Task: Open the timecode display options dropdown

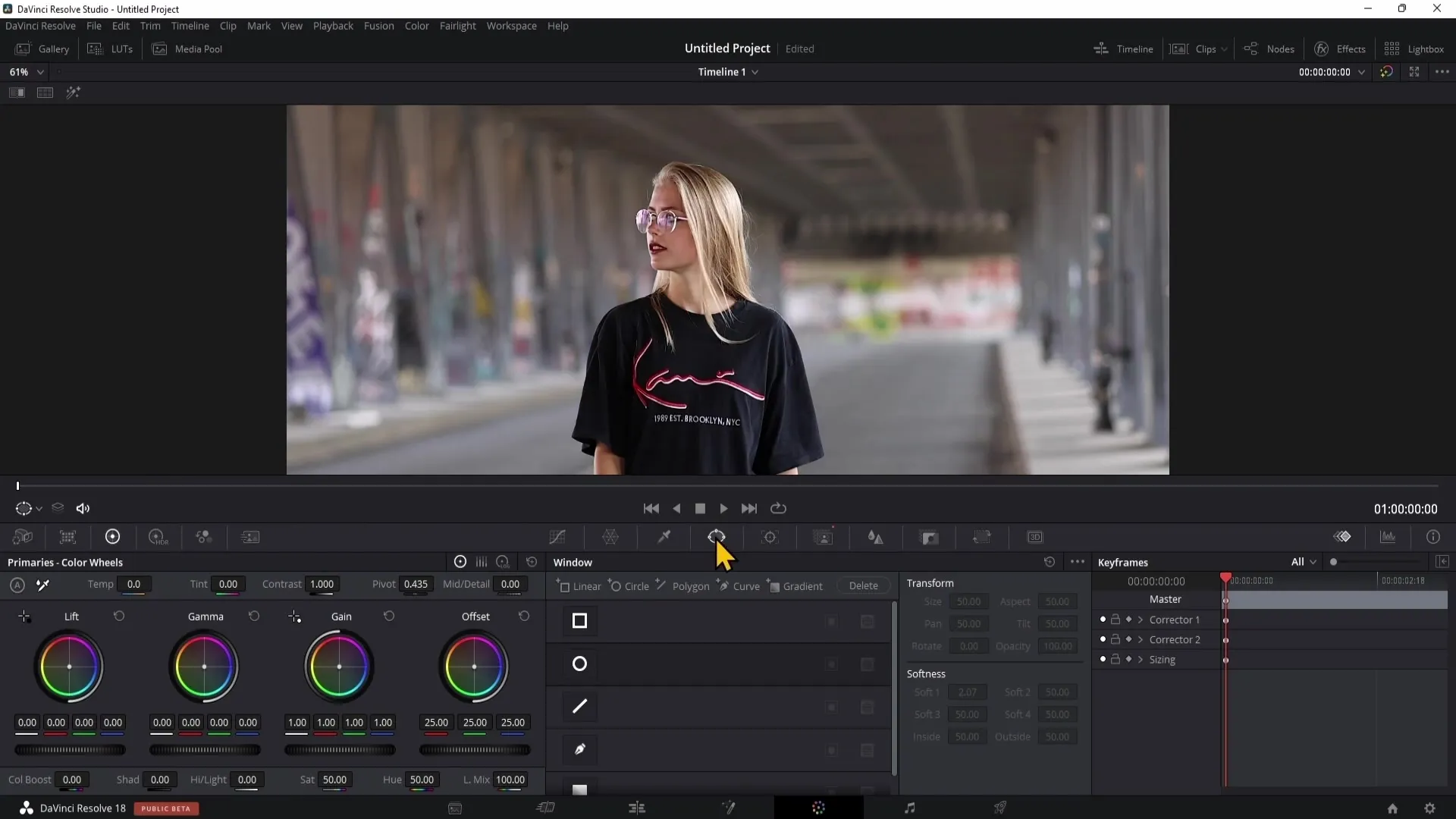Action: (x=1361, y=72)
